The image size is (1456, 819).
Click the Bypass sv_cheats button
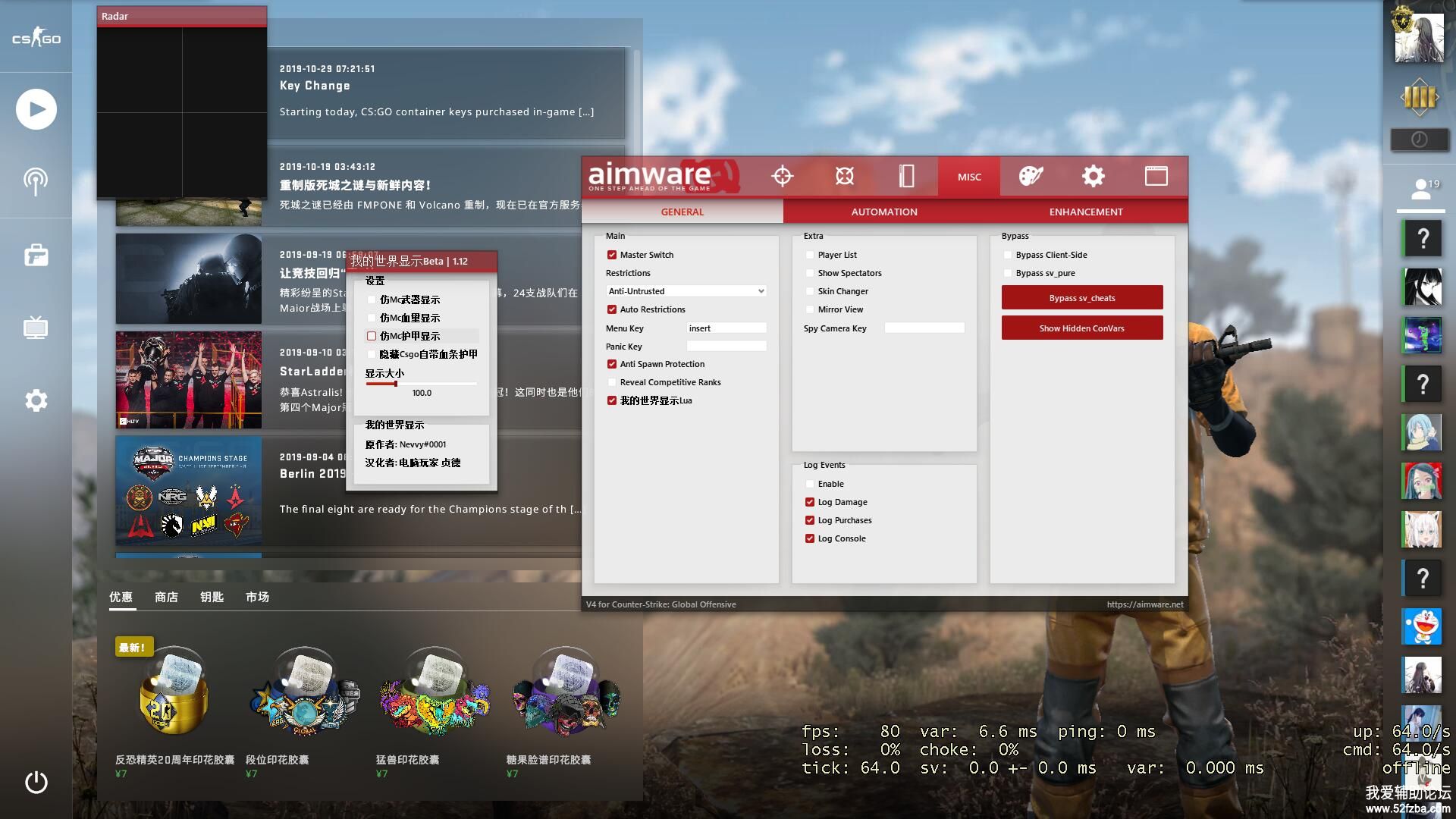pos(1081,297)
